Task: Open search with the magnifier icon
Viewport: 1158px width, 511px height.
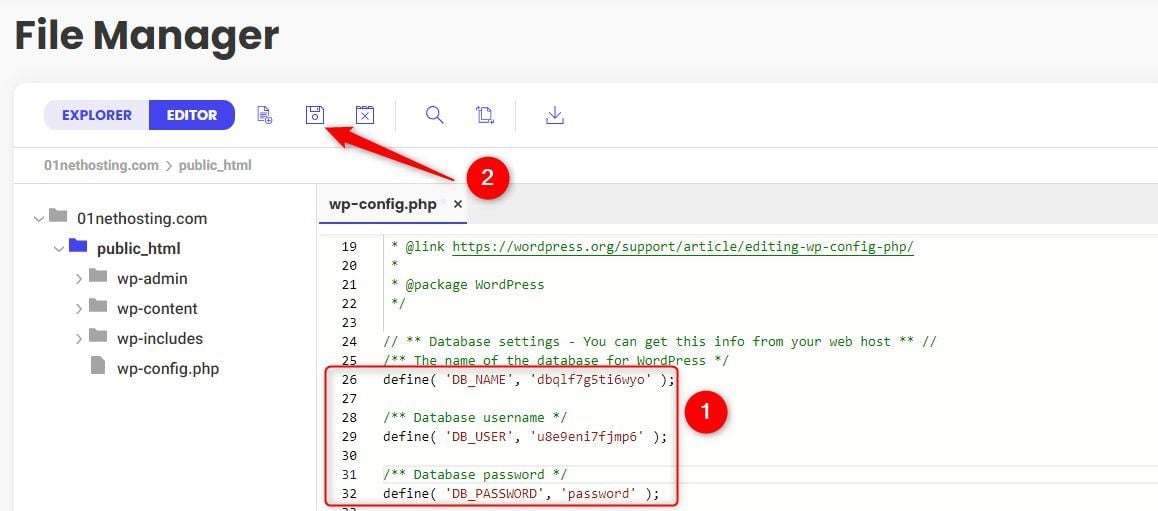Action: 435,115
